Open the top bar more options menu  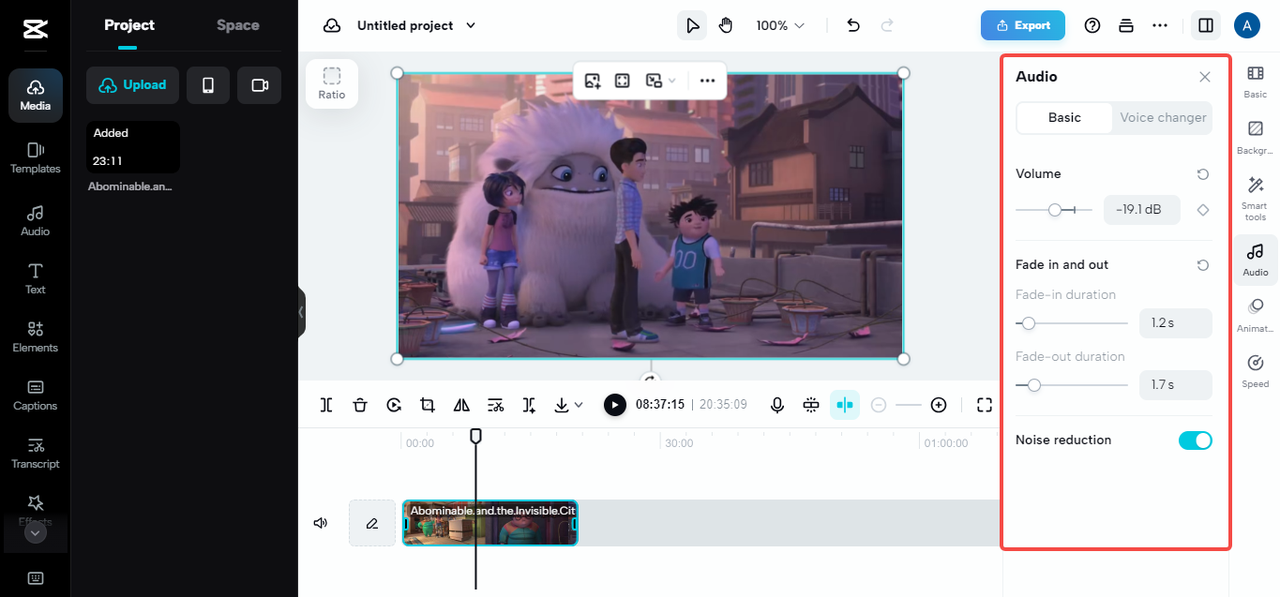click(x=1160, y=25)
